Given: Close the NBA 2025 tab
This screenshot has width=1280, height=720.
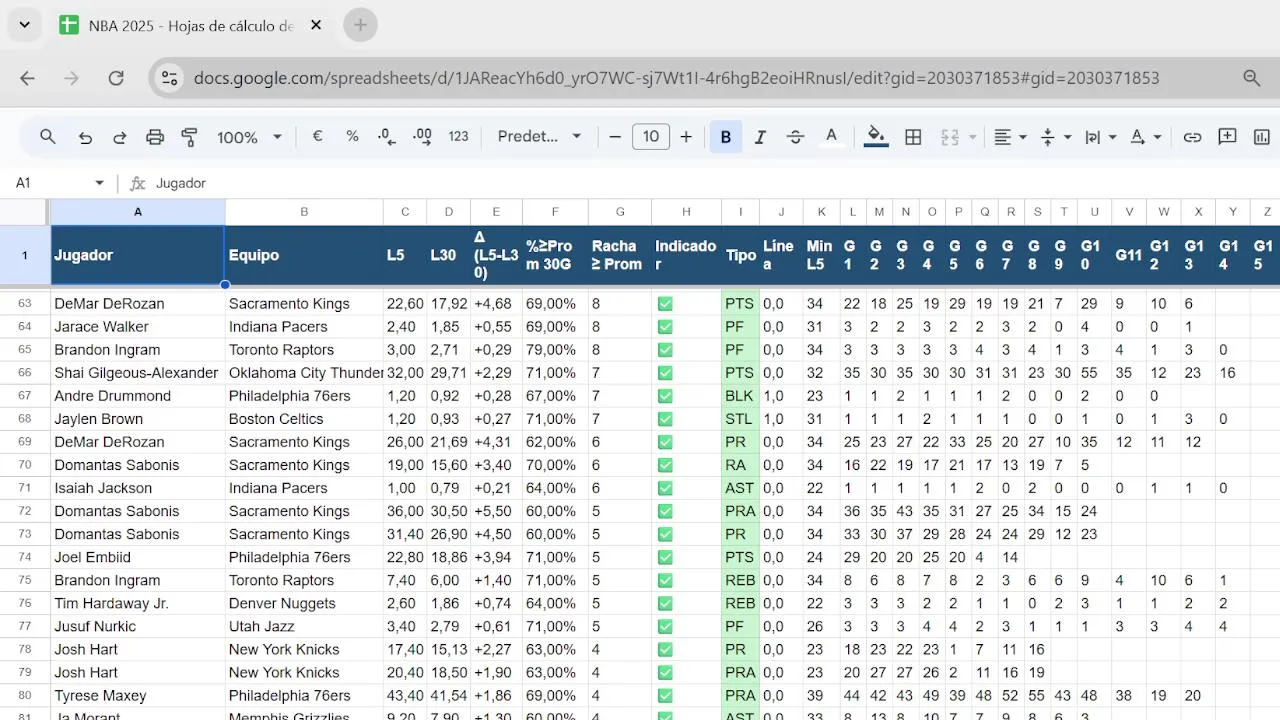Looking at the screenshot, I should 316,25.
